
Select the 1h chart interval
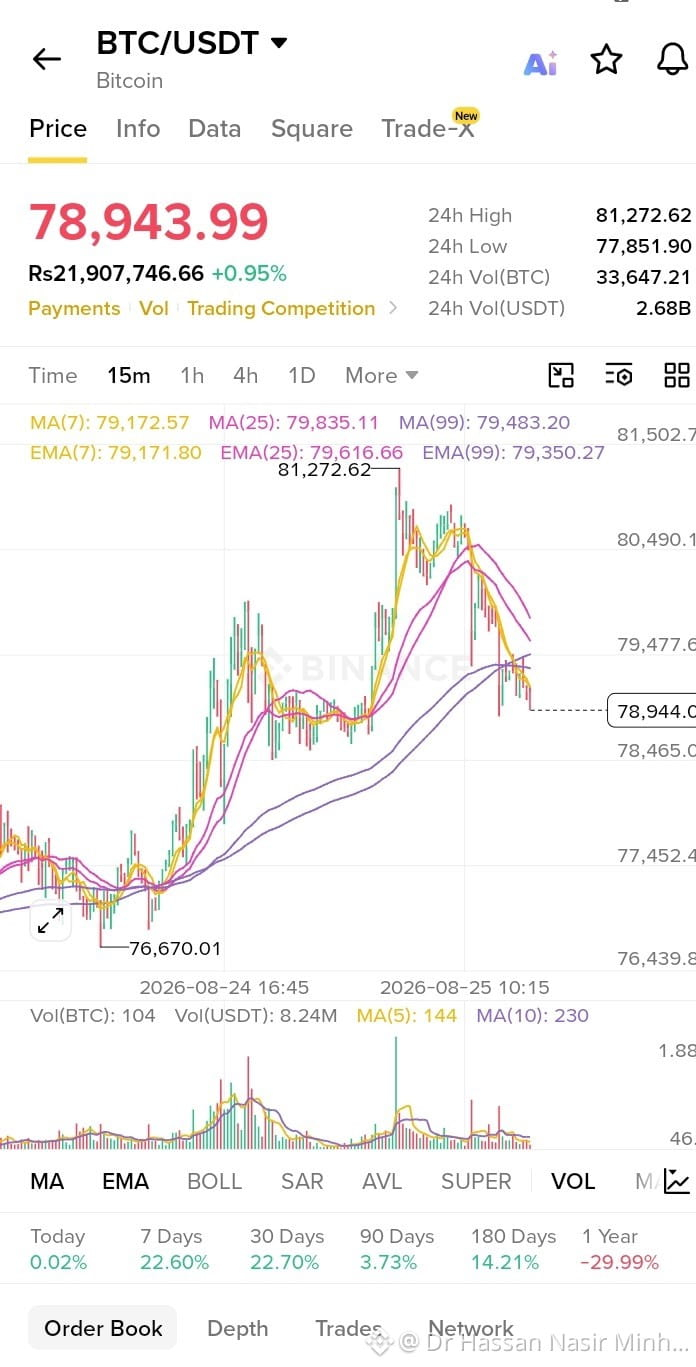192,375
